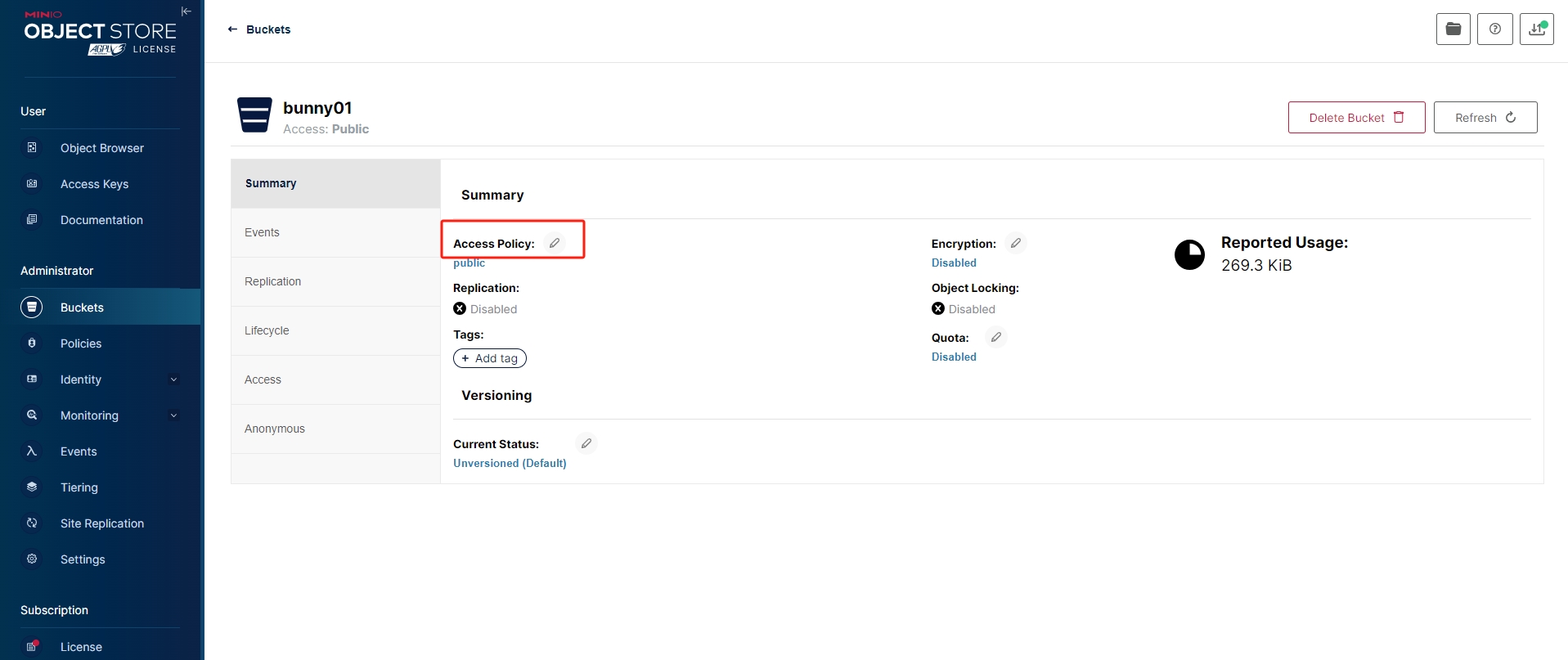This screenshot has height=660, width=1568.
Task: Click 'Unversioned (Default)' status link
Action: point(510,463)
